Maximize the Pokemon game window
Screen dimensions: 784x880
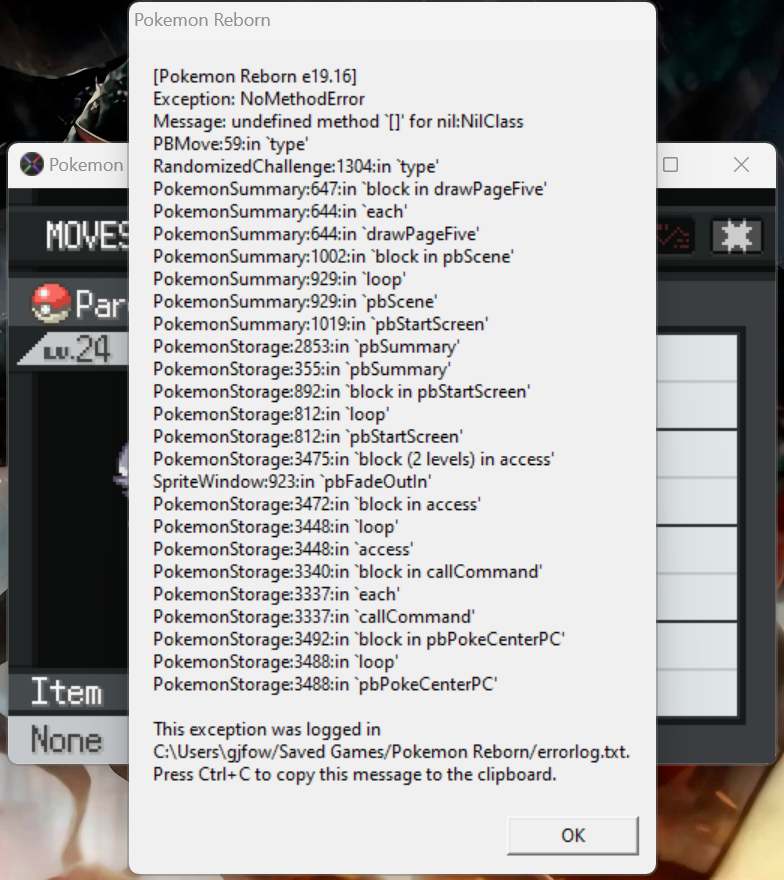(x=671, y=165)
